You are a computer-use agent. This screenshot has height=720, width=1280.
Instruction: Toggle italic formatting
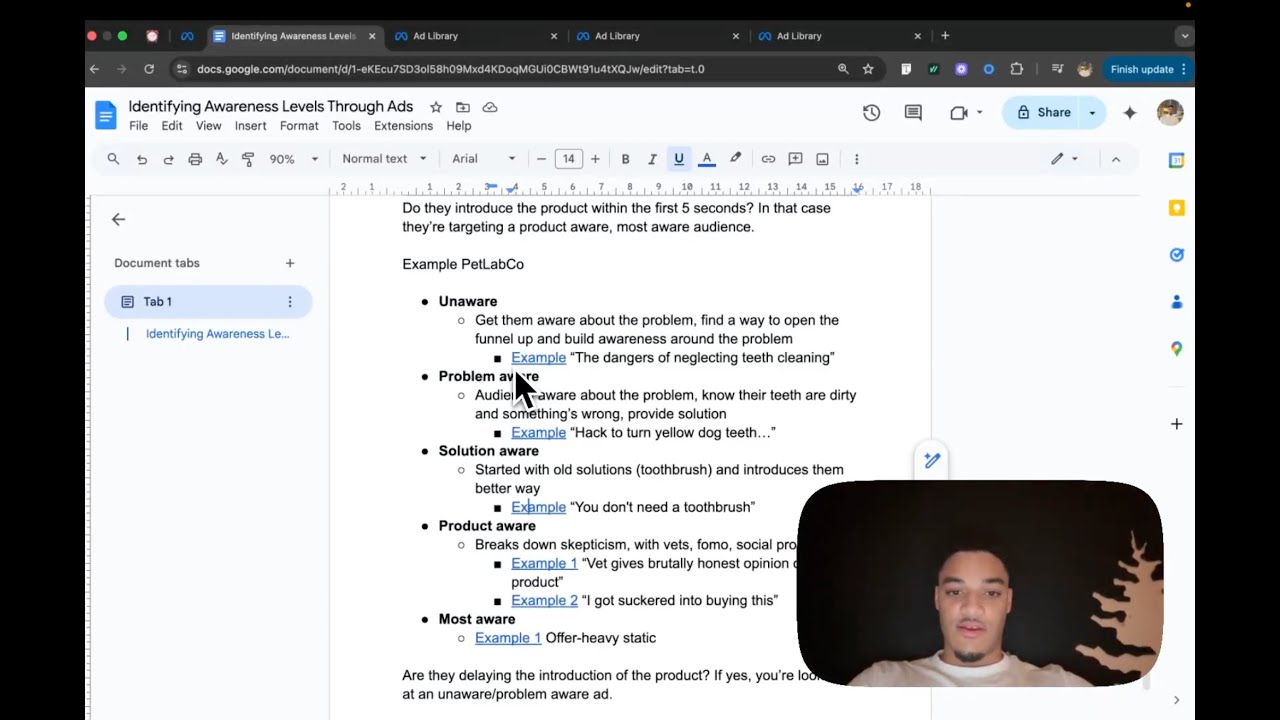click(652, 159)
